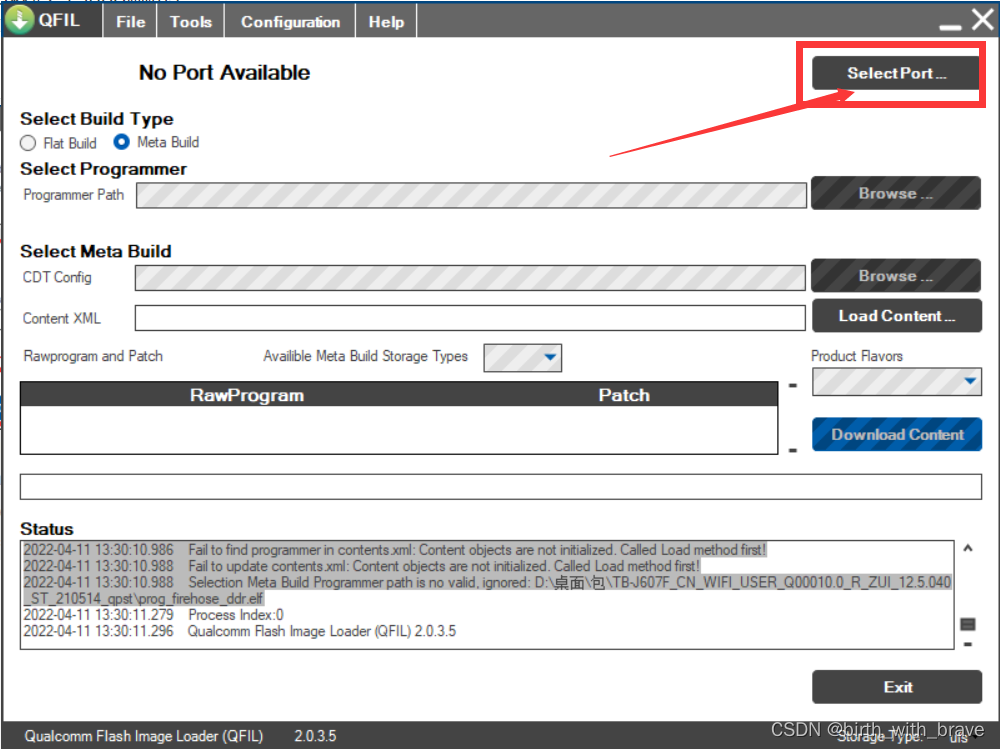Open the Product Flavors dropdown

coord(897,382)
